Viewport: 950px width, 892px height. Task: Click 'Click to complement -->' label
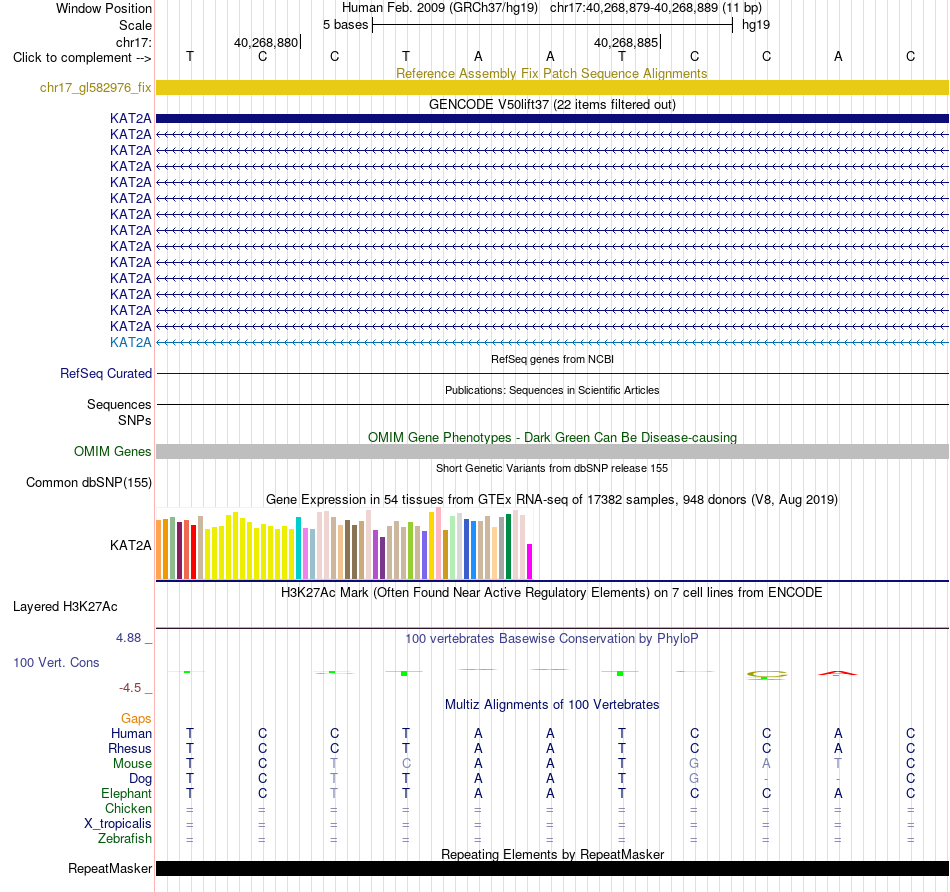tap(82, 58)
